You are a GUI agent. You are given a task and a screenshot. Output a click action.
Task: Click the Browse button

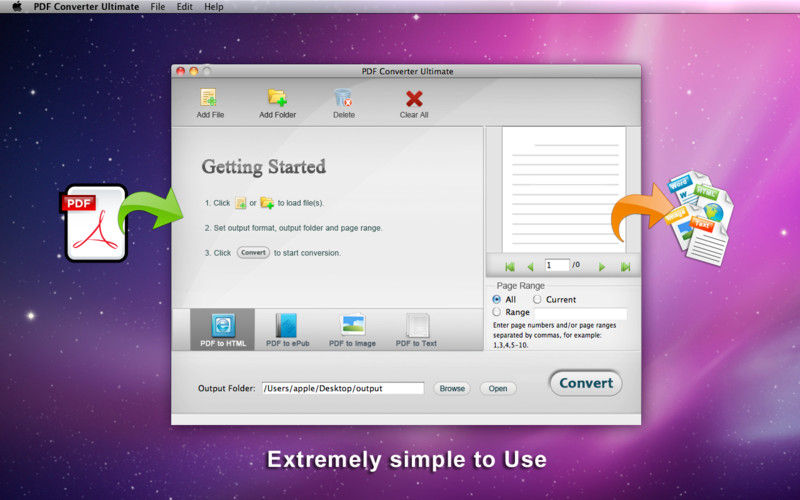452,388
